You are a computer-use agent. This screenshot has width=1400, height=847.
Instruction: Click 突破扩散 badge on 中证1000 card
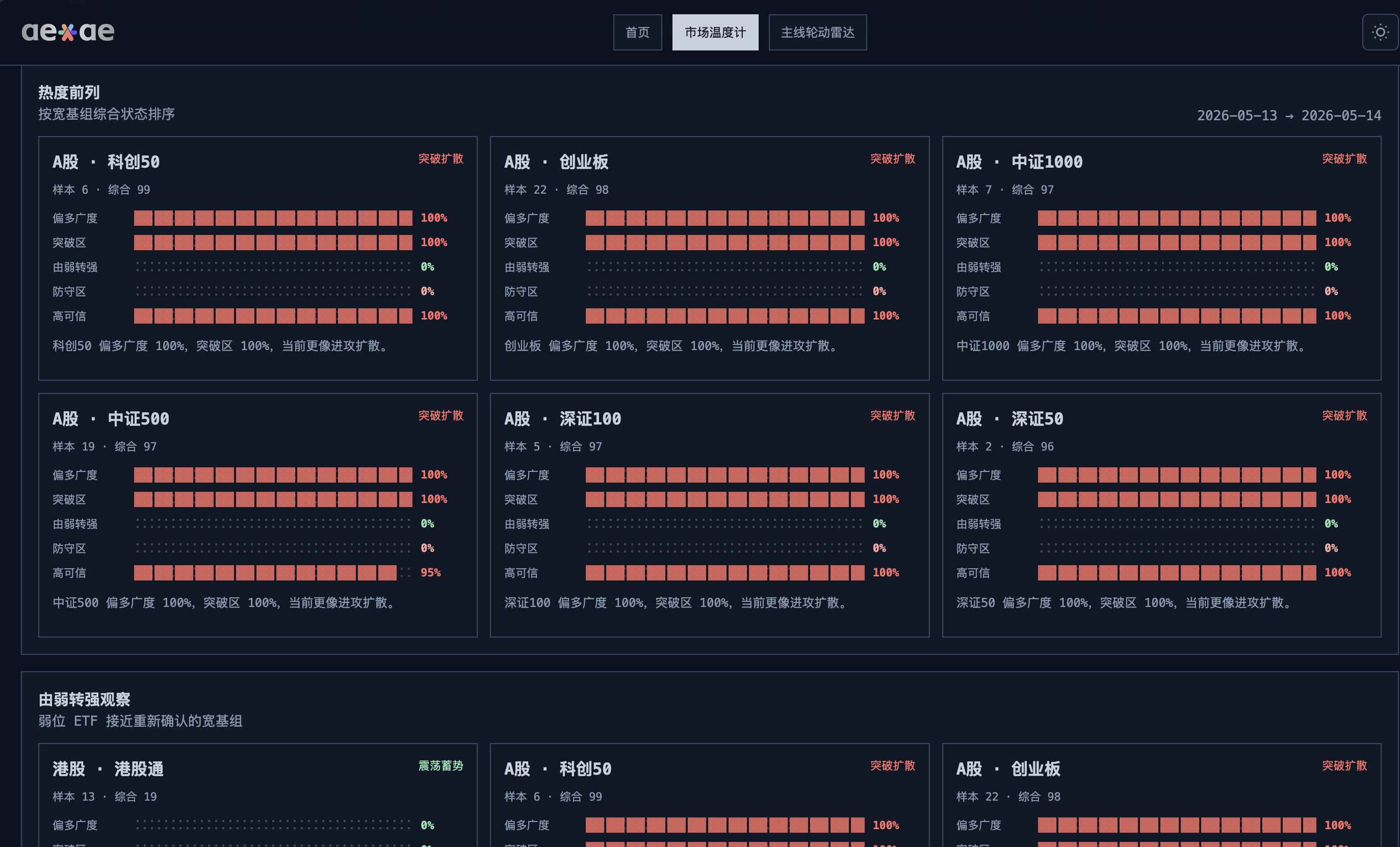[x=1344, y=158]
